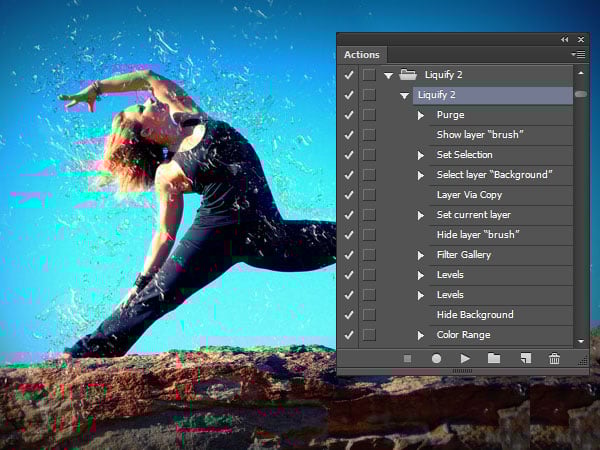Screen dimensions: 600x450
Task: Expand the Set current layer step
Action: [x=421, y=215]
